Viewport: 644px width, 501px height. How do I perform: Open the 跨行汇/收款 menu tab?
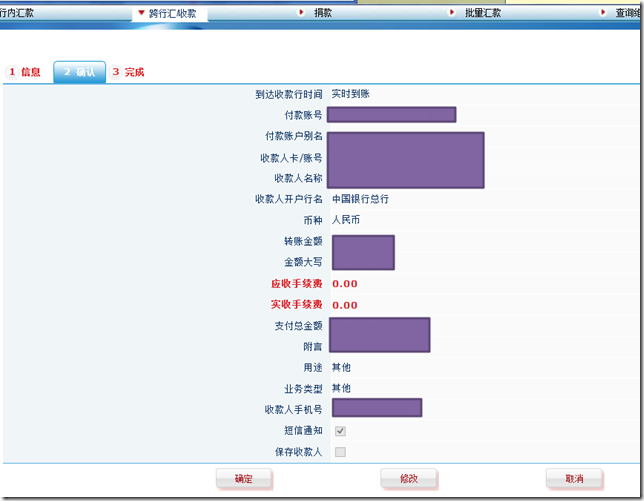(170, 14)
